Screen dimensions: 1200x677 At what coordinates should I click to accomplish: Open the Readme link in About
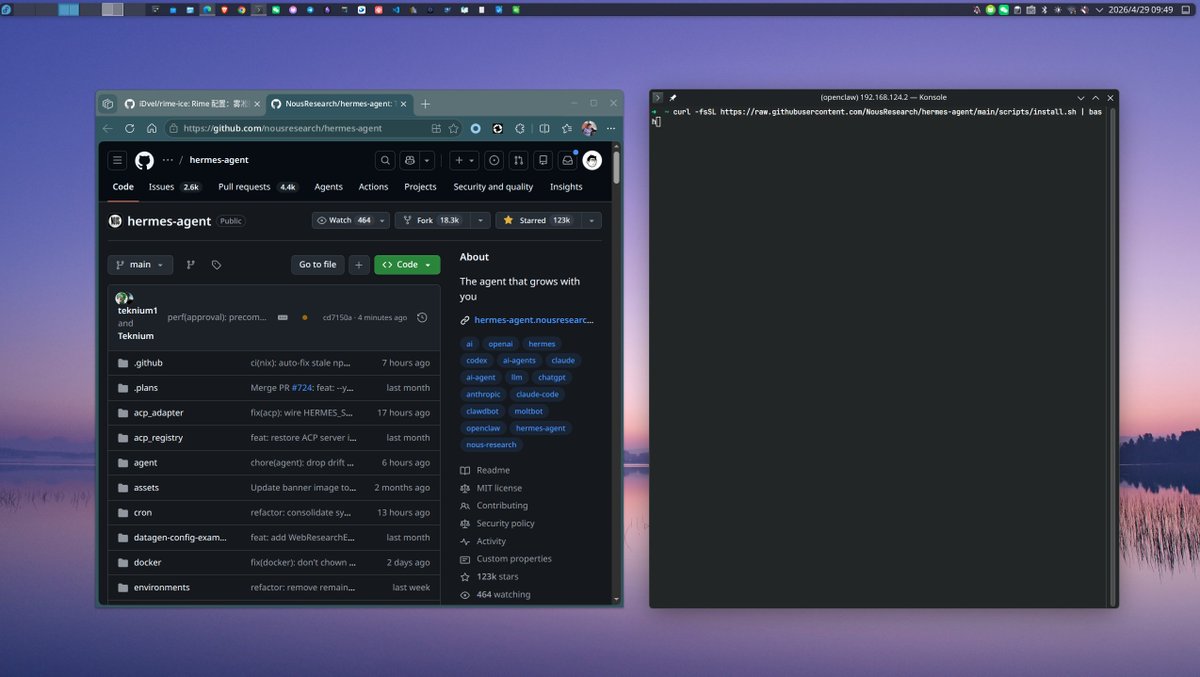tap(493, 470)
